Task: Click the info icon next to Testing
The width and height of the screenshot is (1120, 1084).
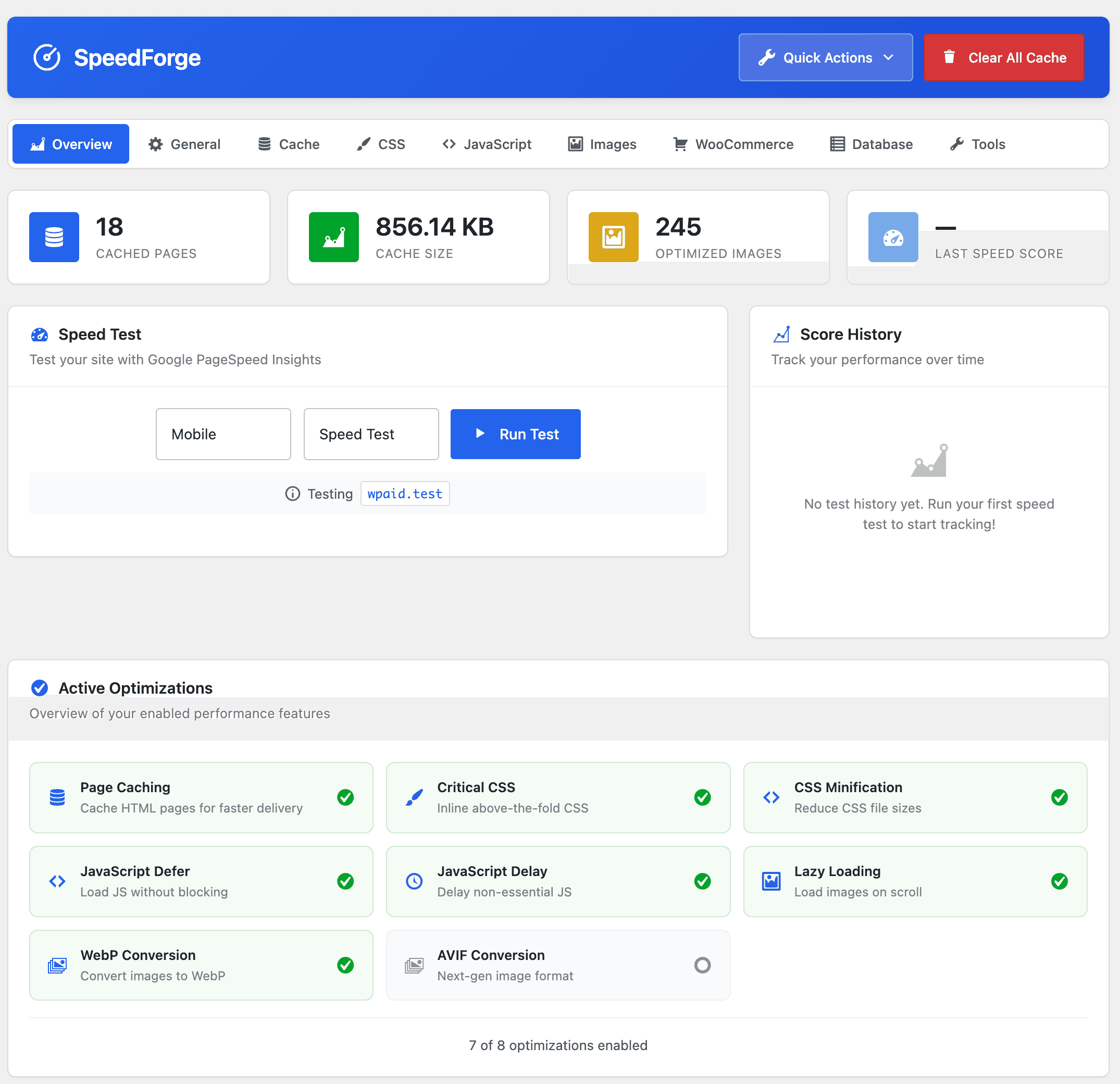Action: click(x=292, y=494)
